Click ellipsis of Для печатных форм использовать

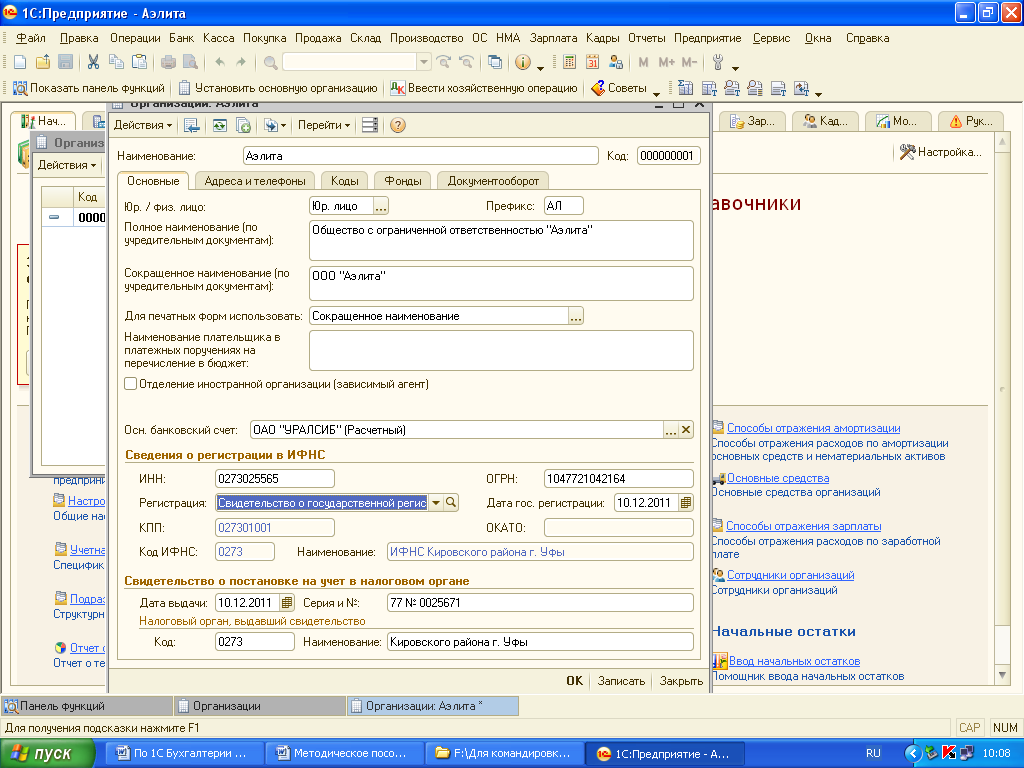click(575, 316)
